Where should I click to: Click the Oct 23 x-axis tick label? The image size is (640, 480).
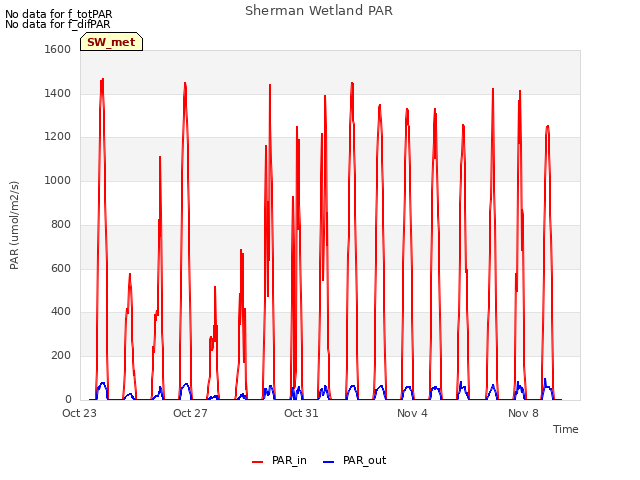click(79, 413)
